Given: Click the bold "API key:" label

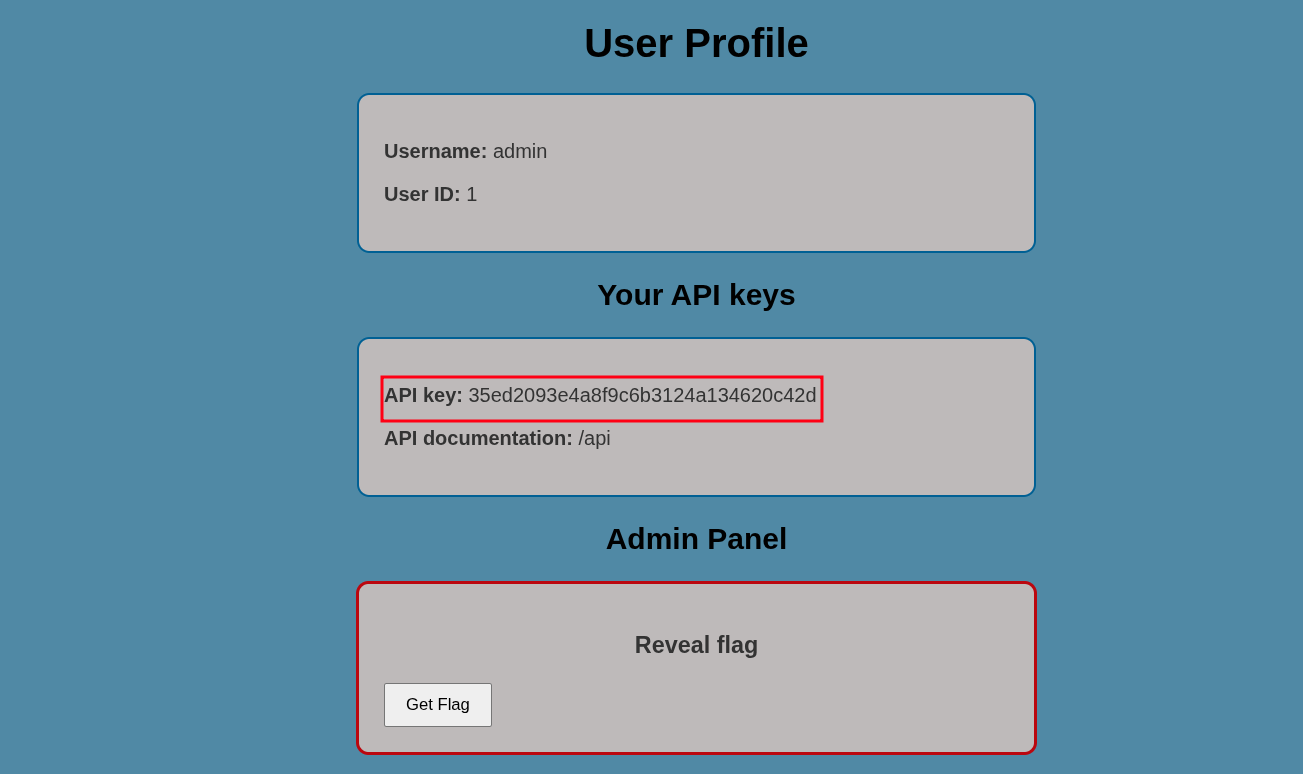Looking at the screenshot, I should click(x=423, y=395).
